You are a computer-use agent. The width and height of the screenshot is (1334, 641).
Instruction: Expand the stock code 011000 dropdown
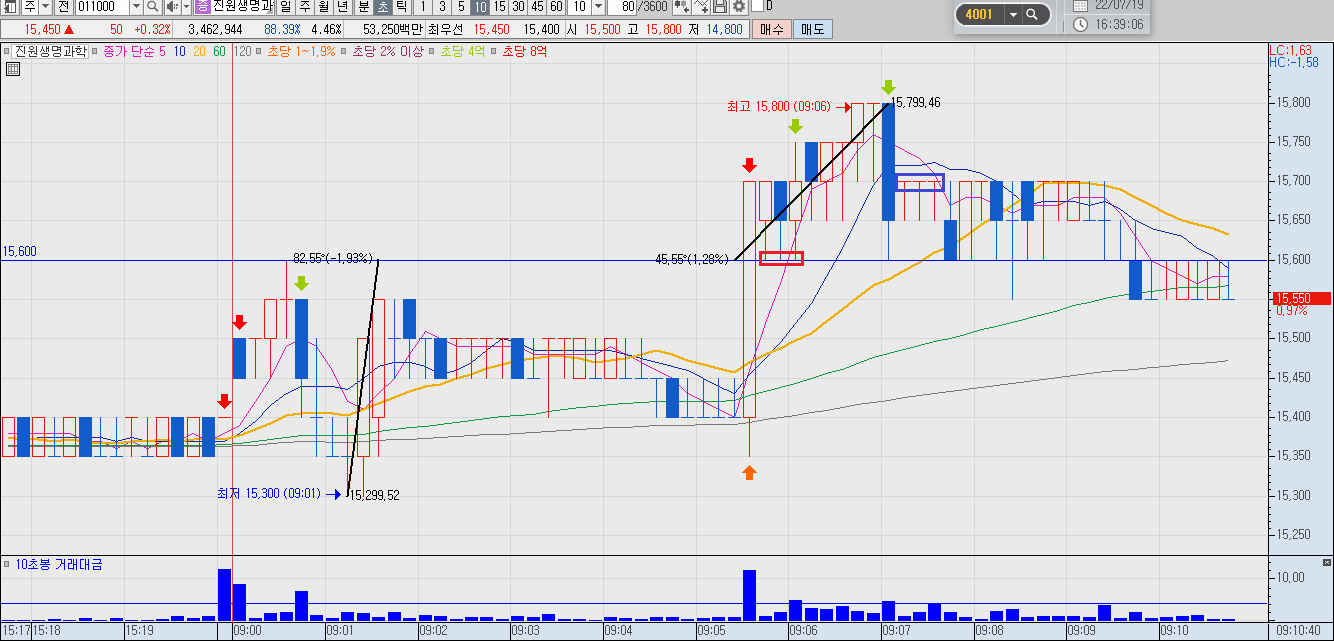[136, 7]
